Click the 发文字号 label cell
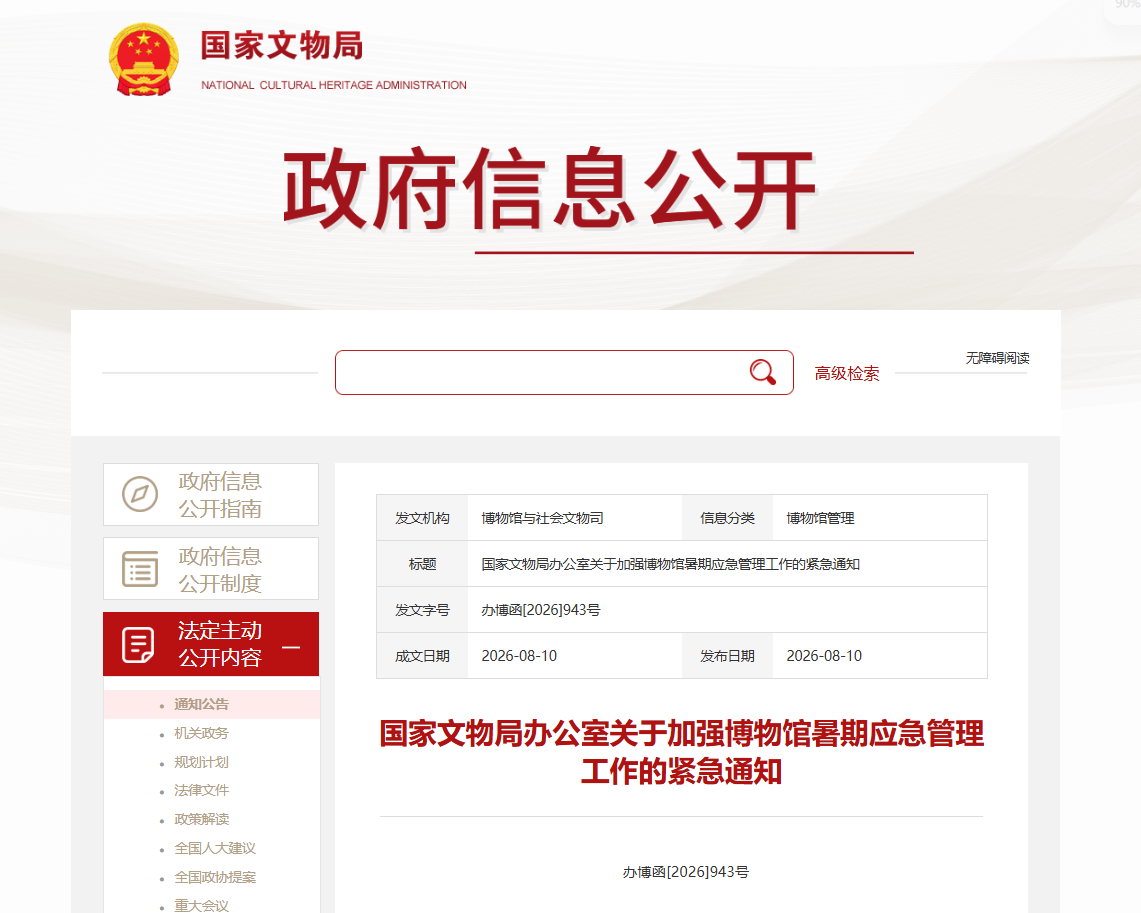The image size is (1141, 913). [422, 610]
